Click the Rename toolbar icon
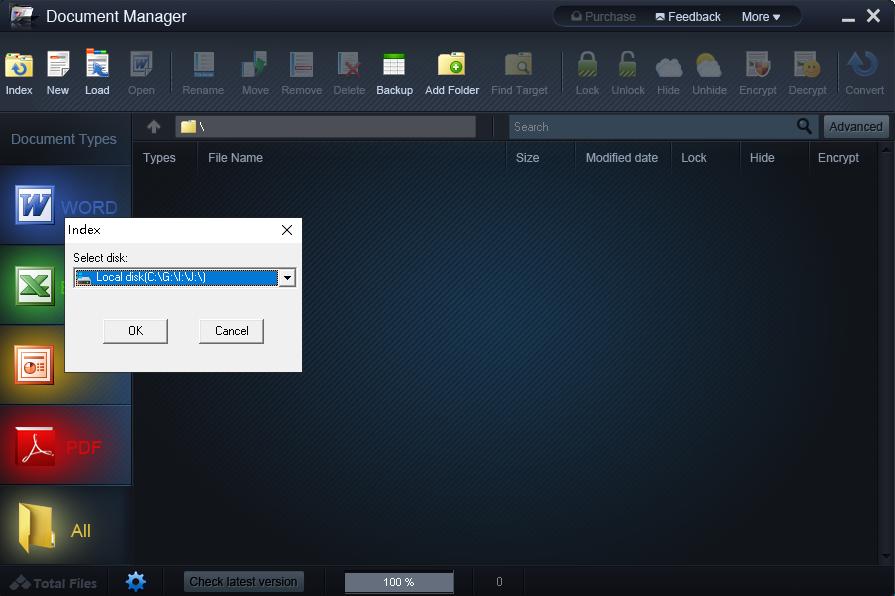 [x=203, y=73]
